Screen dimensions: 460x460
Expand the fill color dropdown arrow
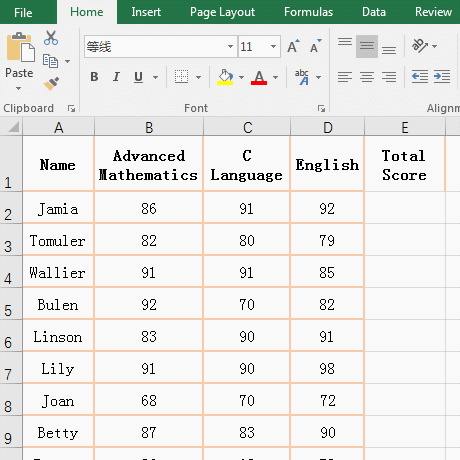pyautogui.click(x=241, y=77)
